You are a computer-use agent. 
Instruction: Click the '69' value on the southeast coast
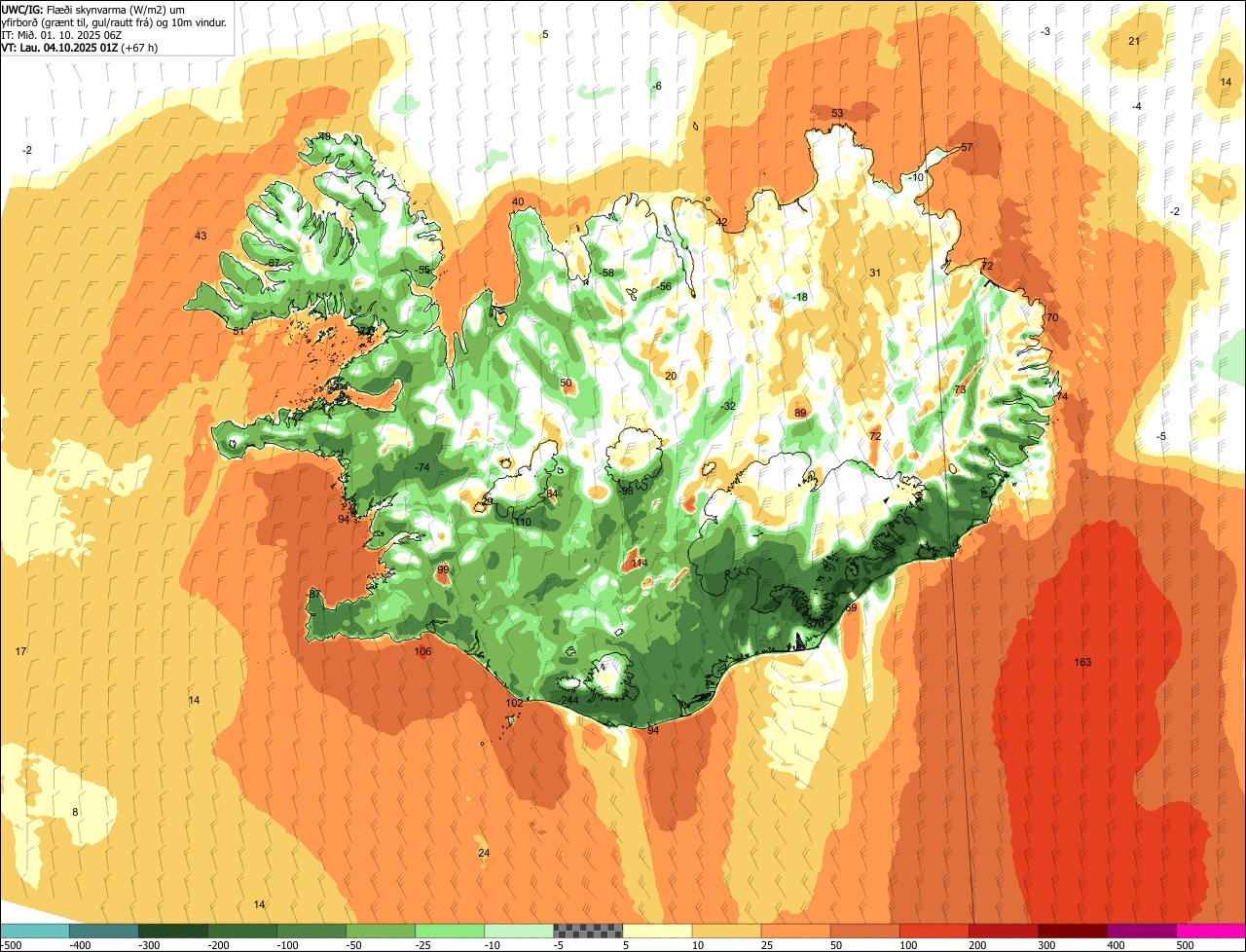(851, 608)
